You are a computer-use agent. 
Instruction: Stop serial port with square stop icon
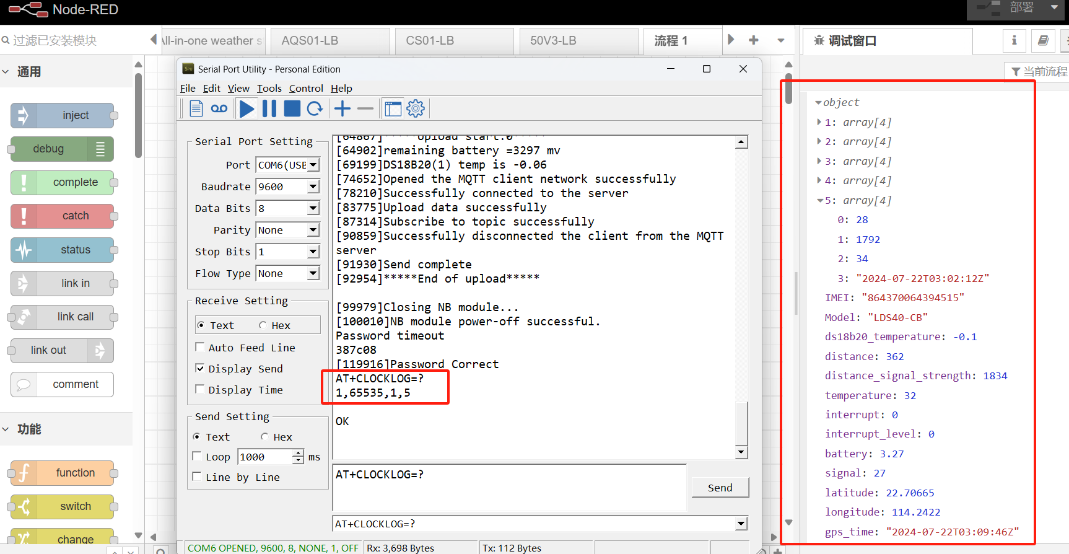[x=292, y=108]
